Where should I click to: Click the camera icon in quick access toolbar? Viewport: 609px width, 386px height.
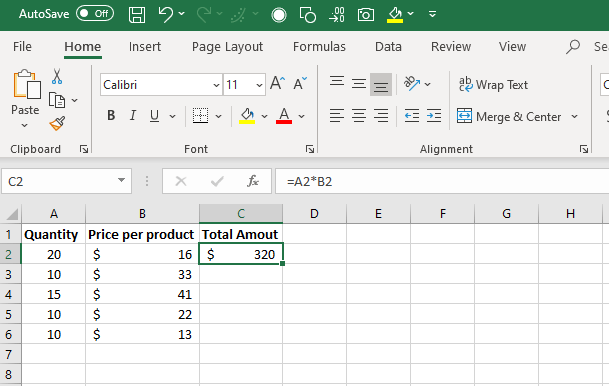pyautogui.click(x=366, y=15)
